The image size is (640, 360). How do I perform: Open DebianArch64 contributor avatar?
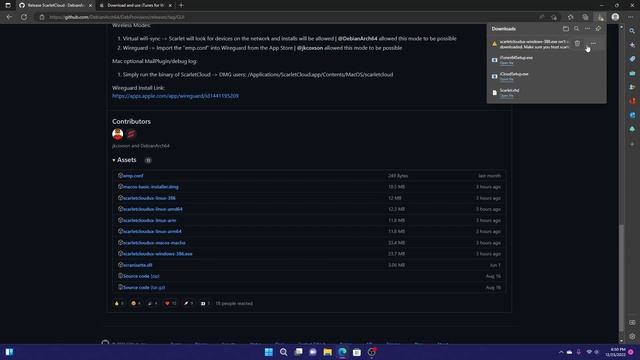point(131,134)
